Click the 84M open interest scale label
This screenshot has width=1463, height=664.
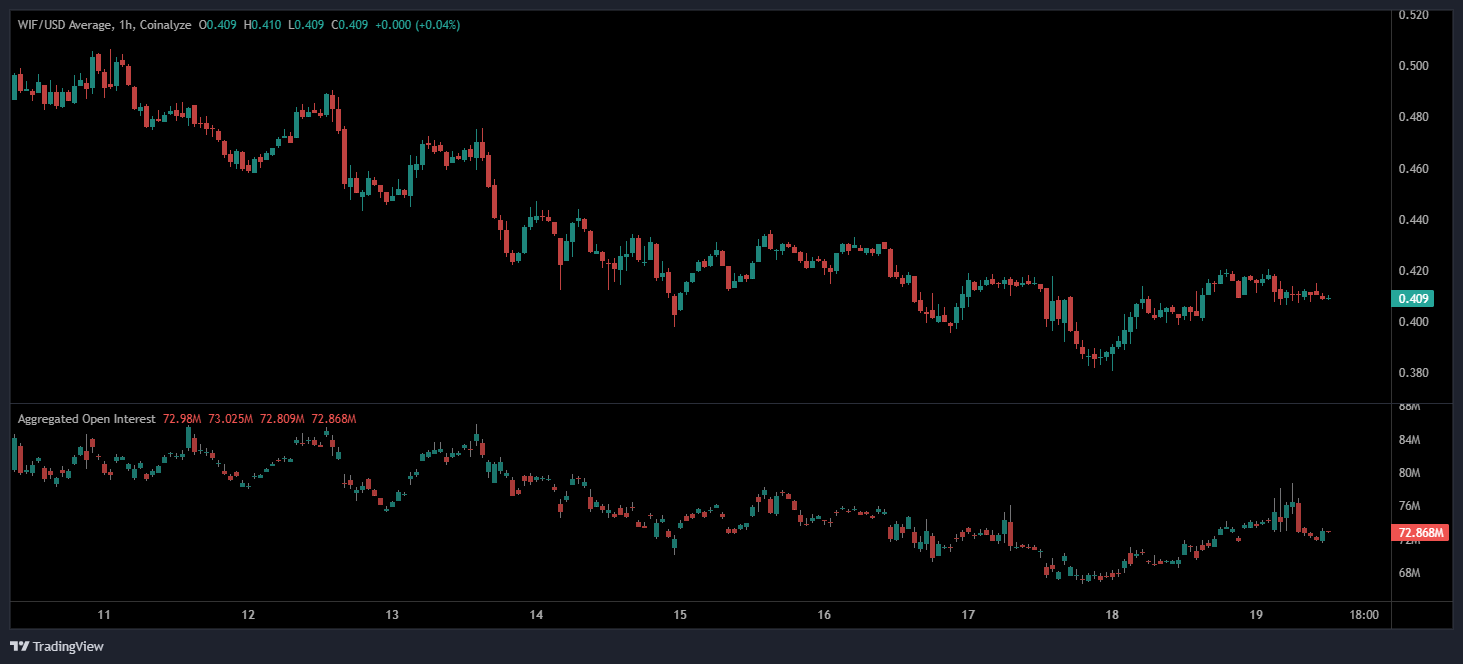(1409, 440)
